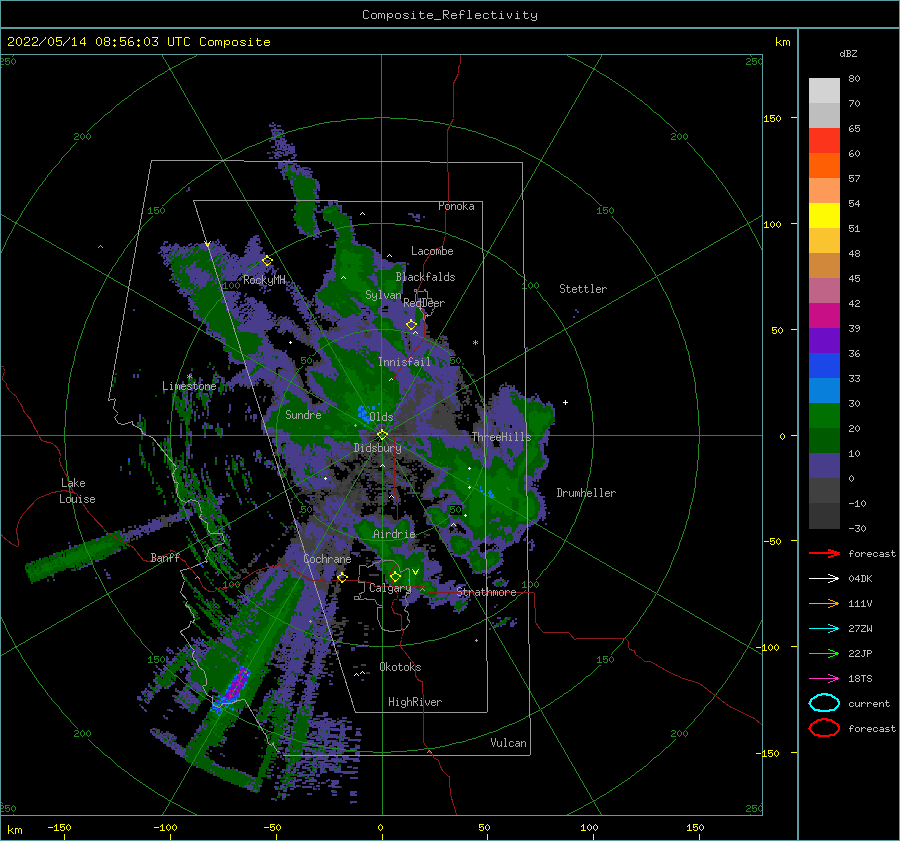Click the magenta 18TS arrow icon
This screenshot has width=900, height=841.
point(824,679)
